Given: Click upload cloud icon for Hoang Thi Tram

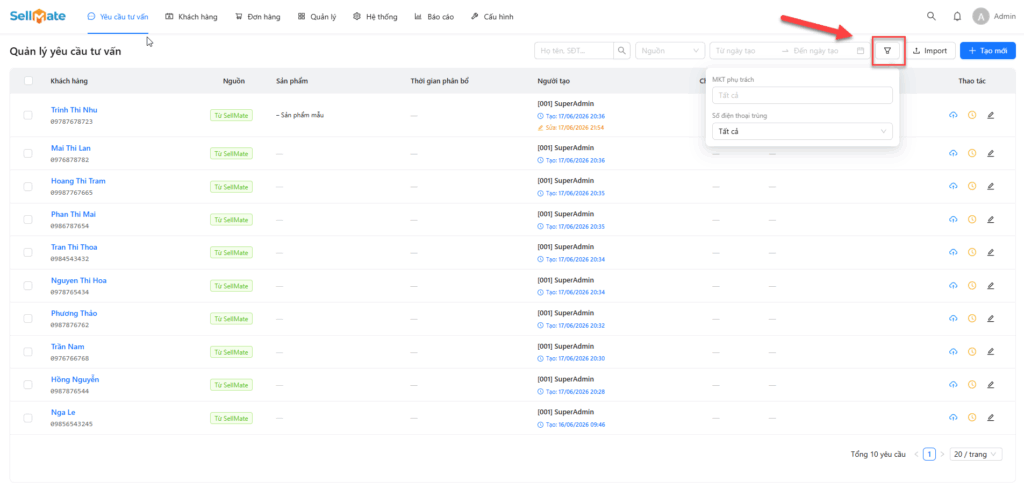Looking at the screenshot, I should click(953, 186).
